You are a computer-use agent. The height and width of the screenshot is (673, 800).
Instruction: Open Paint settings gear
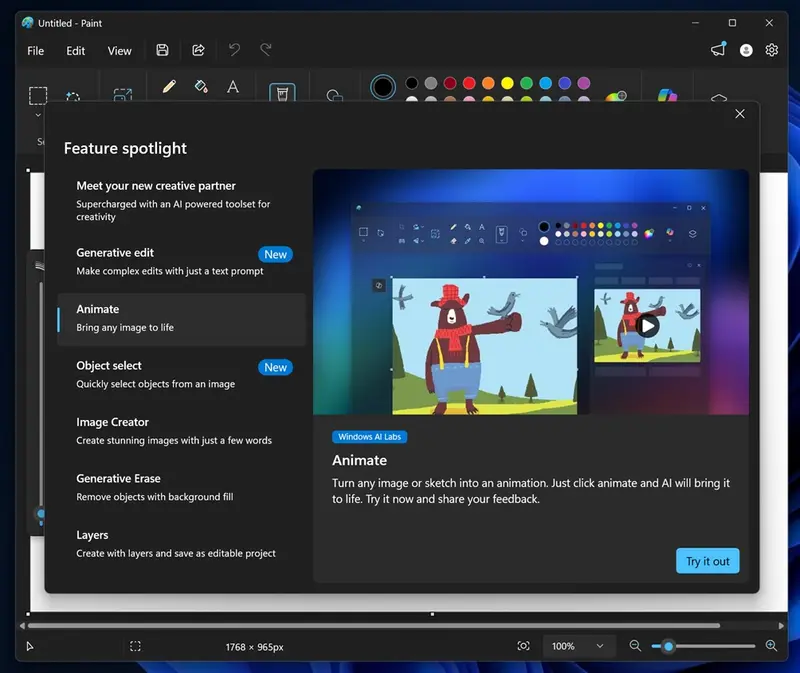click(771, 50)
